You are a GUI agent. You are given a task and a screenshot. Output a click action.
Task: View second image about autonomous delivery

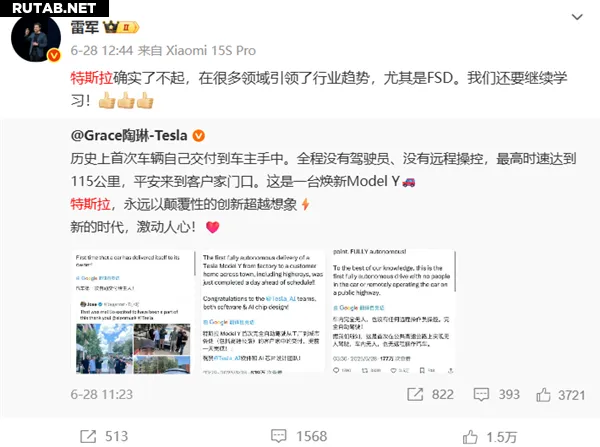pos(263,312)
